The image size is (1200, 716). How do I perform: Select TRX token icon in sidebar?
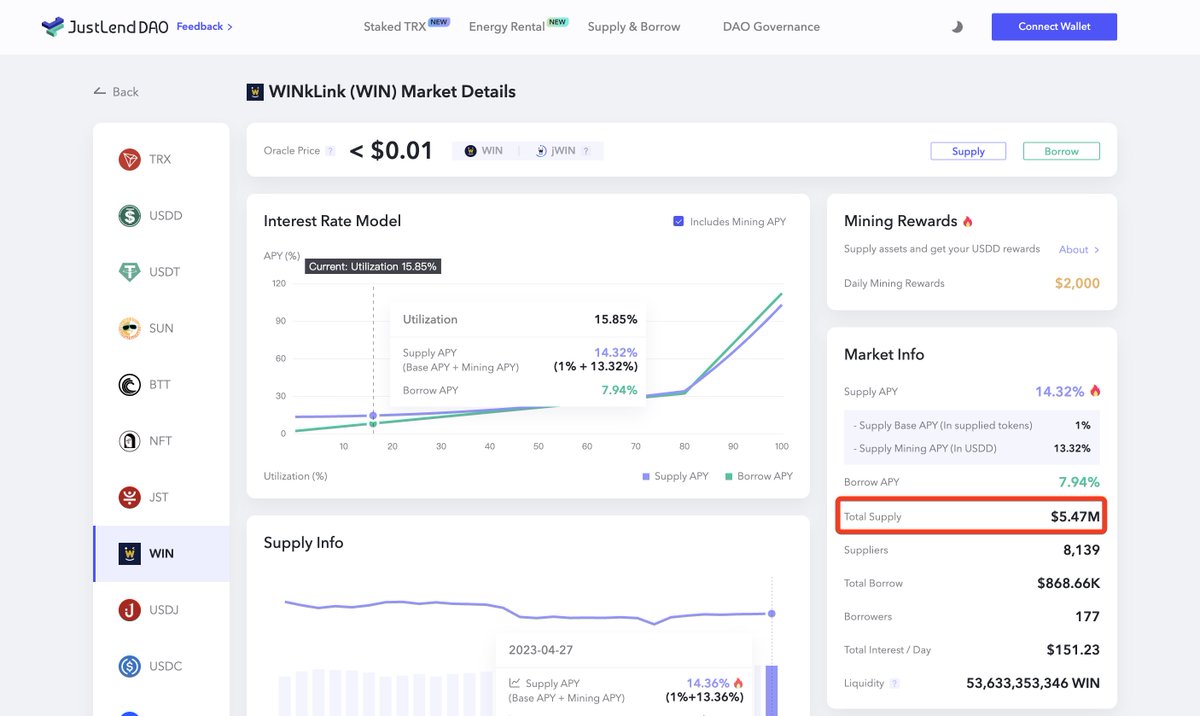130,160
